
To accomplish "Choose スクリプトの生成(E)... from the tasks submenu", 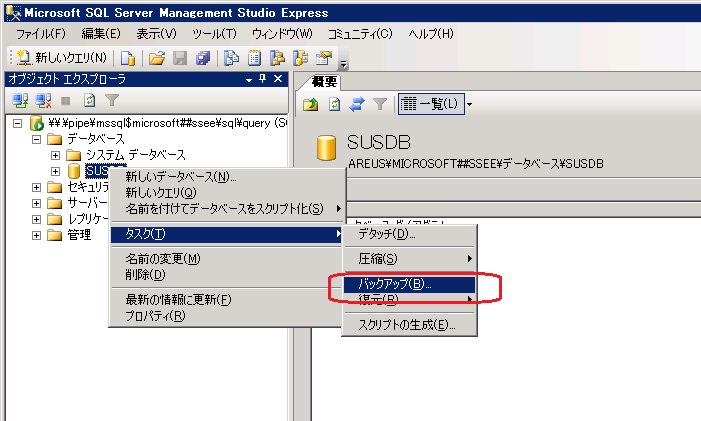I will click(409, 325).
